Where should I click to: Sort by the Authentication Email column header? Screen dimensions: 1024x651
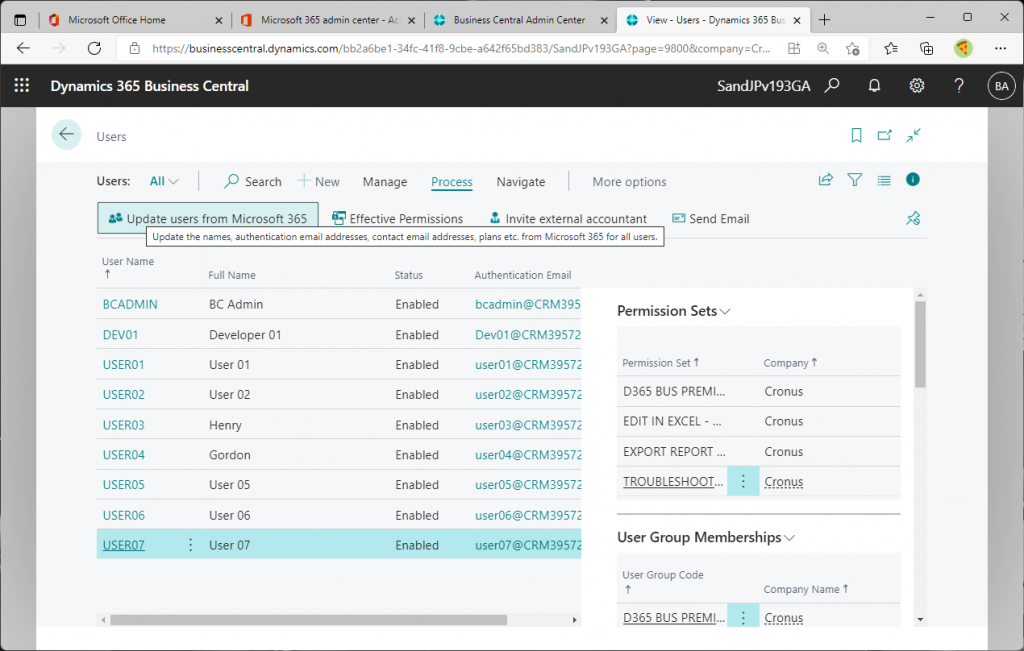tap(522, 275)
